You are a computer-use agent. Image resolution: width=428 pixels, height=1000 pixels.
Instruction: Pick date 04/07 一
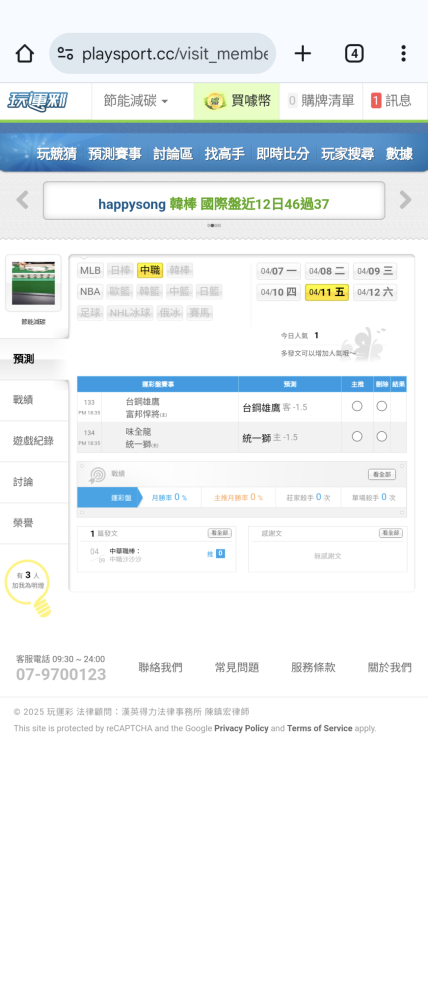pyautogui.click(x=279, y=271)
